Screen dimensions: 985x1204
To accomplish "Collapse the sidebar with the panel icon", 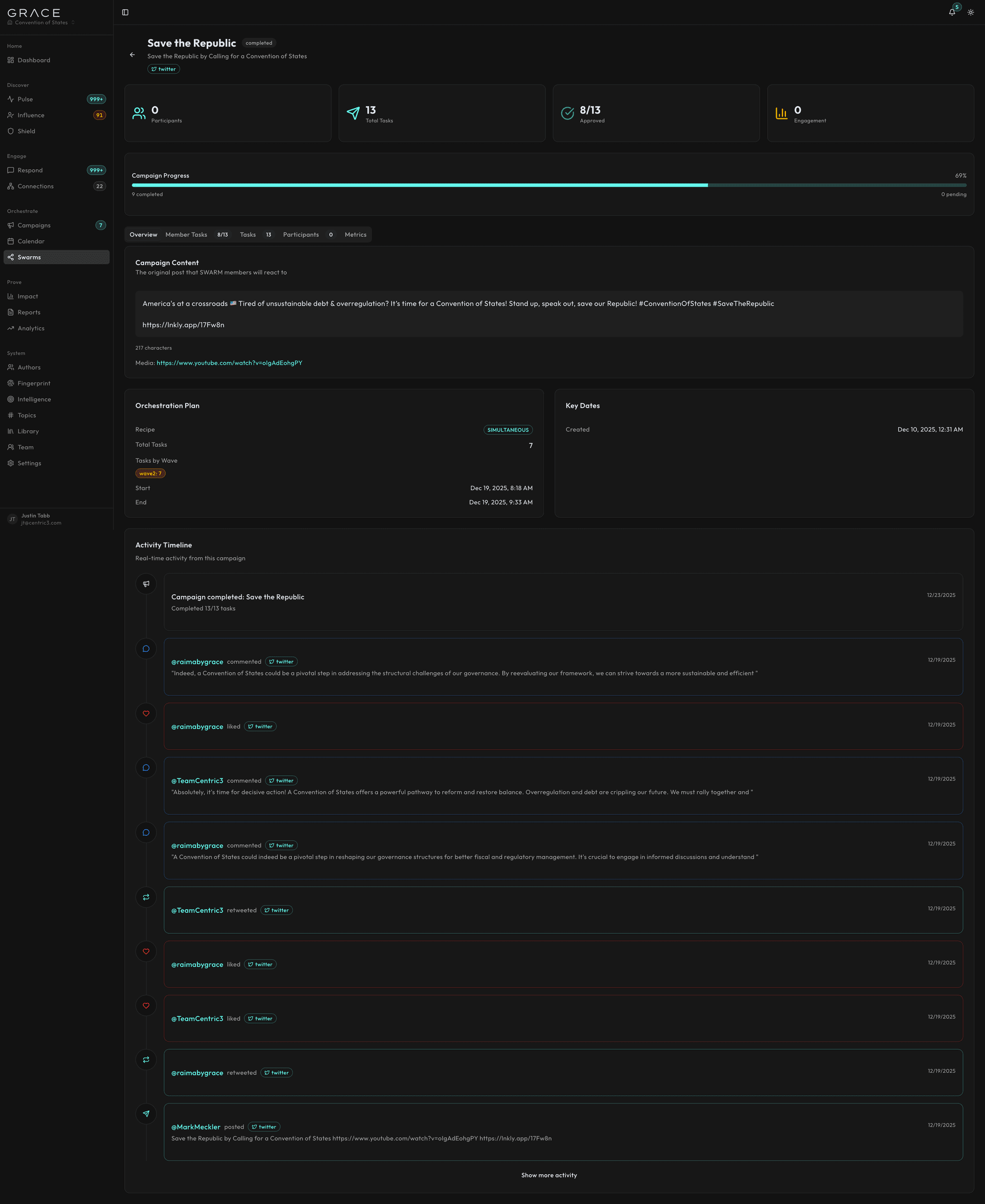I will [125, 12].
